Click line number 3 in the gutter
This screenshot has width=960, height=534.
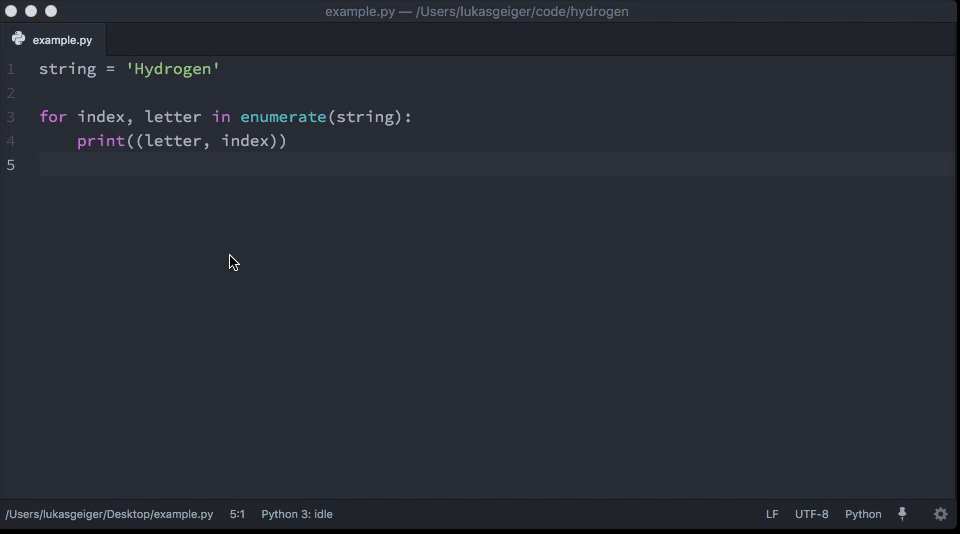tap(11, 117)
